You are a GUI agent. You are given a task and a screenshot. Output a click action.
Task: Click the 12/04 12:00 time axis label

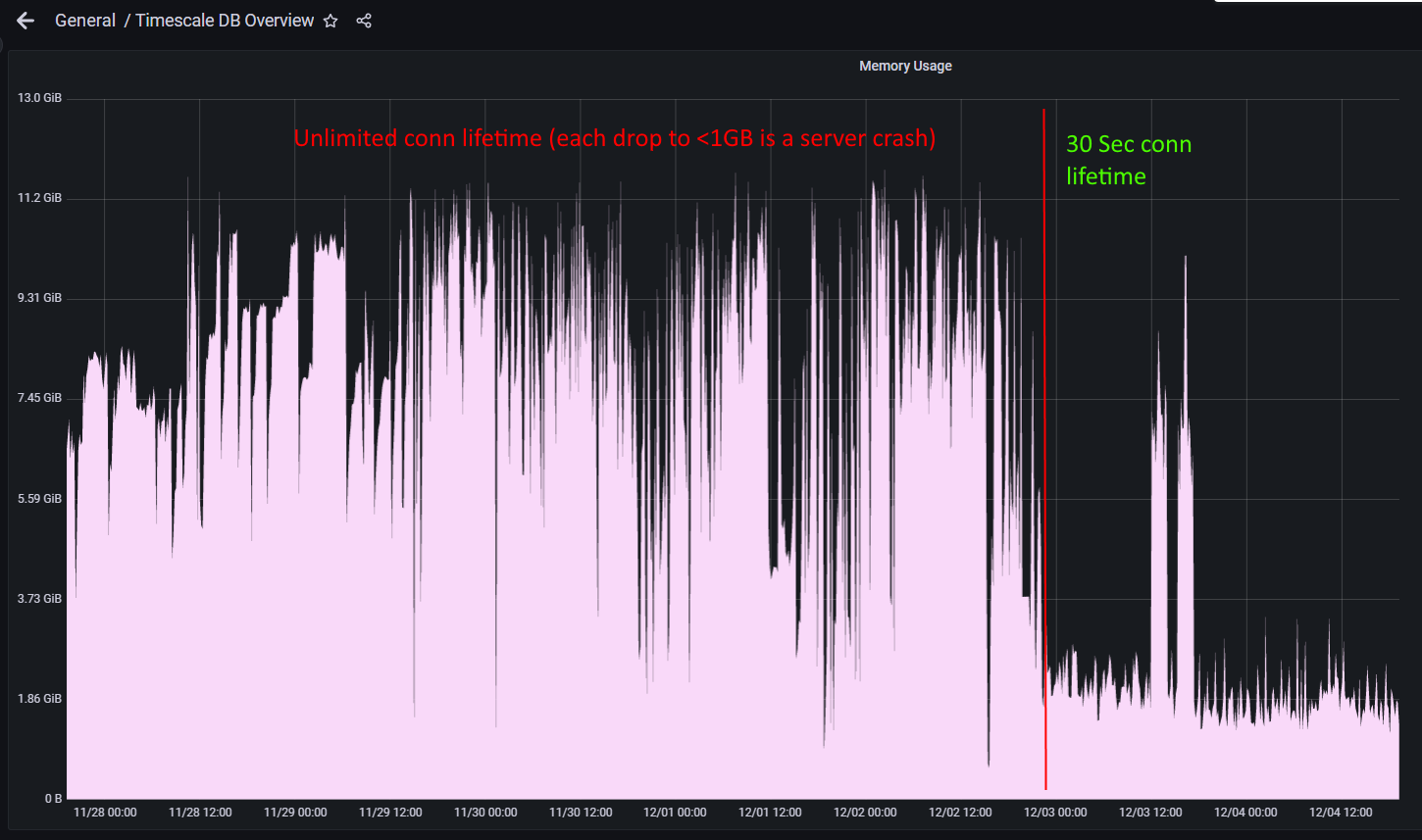[1341, 813]
